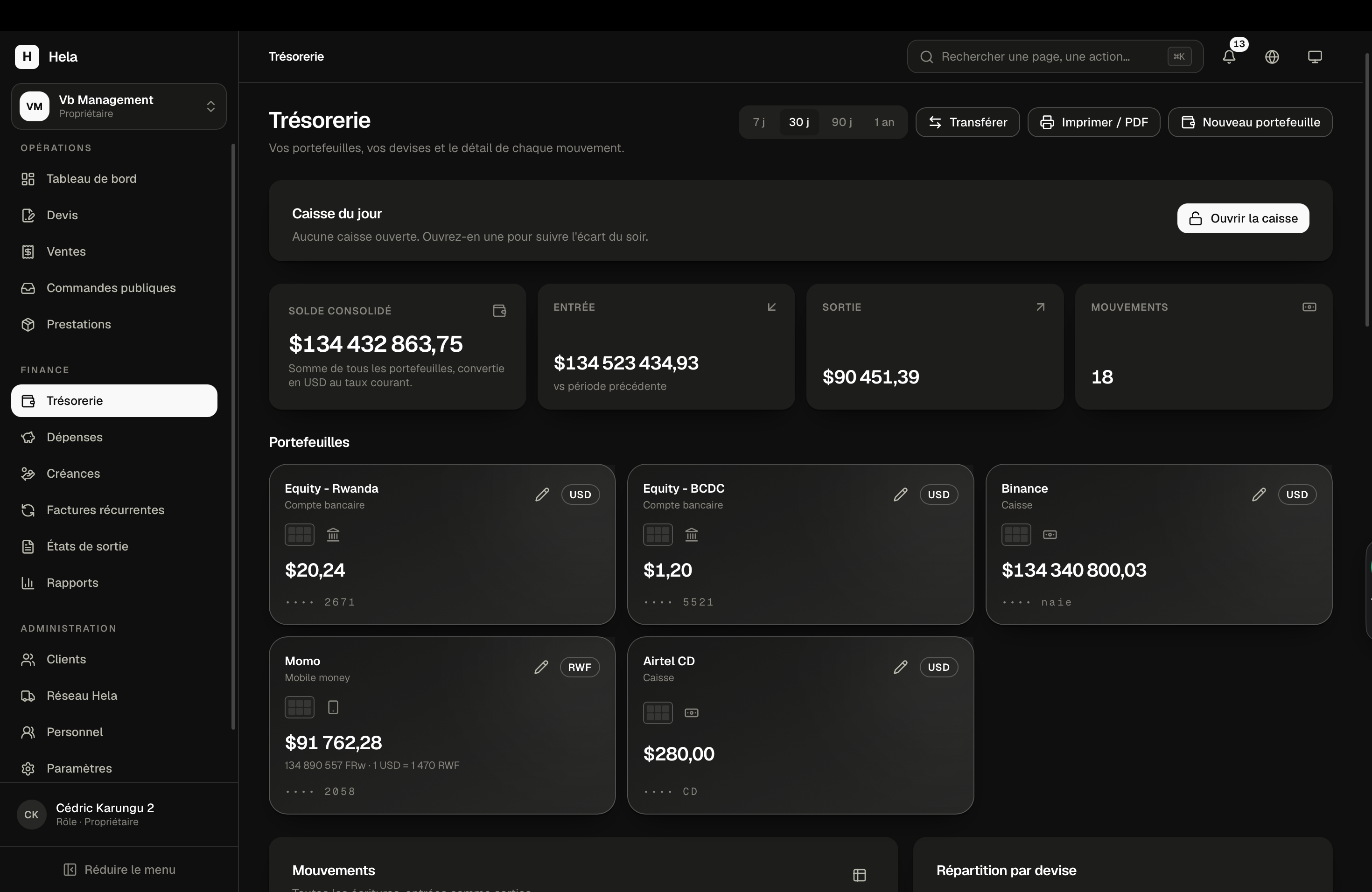Expand the Vb Management organization switcher

(x=119, y=106)
